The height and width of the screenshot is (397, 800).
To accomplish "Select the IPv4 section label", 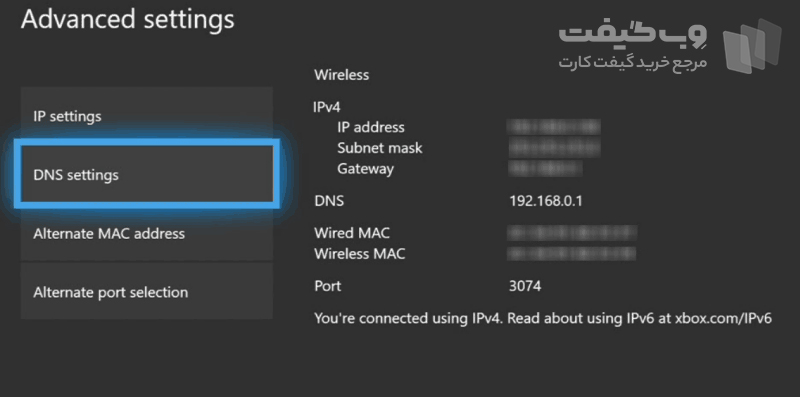I will point(327,107).
